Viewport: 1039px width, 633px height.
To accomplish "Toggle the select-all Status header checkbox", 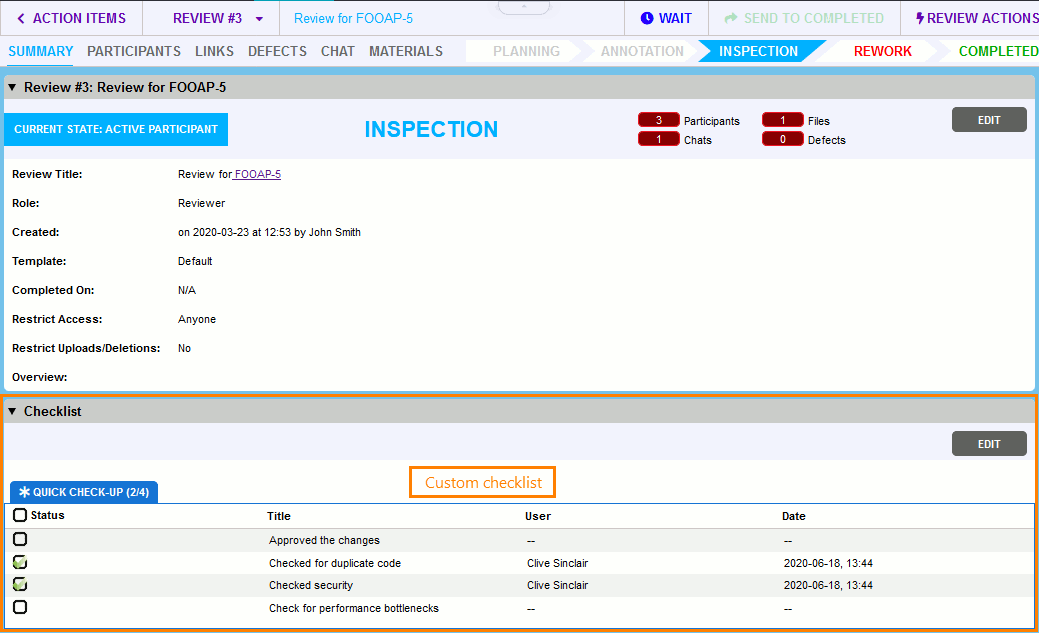I will pyautogui.click(x=20, y=515).
